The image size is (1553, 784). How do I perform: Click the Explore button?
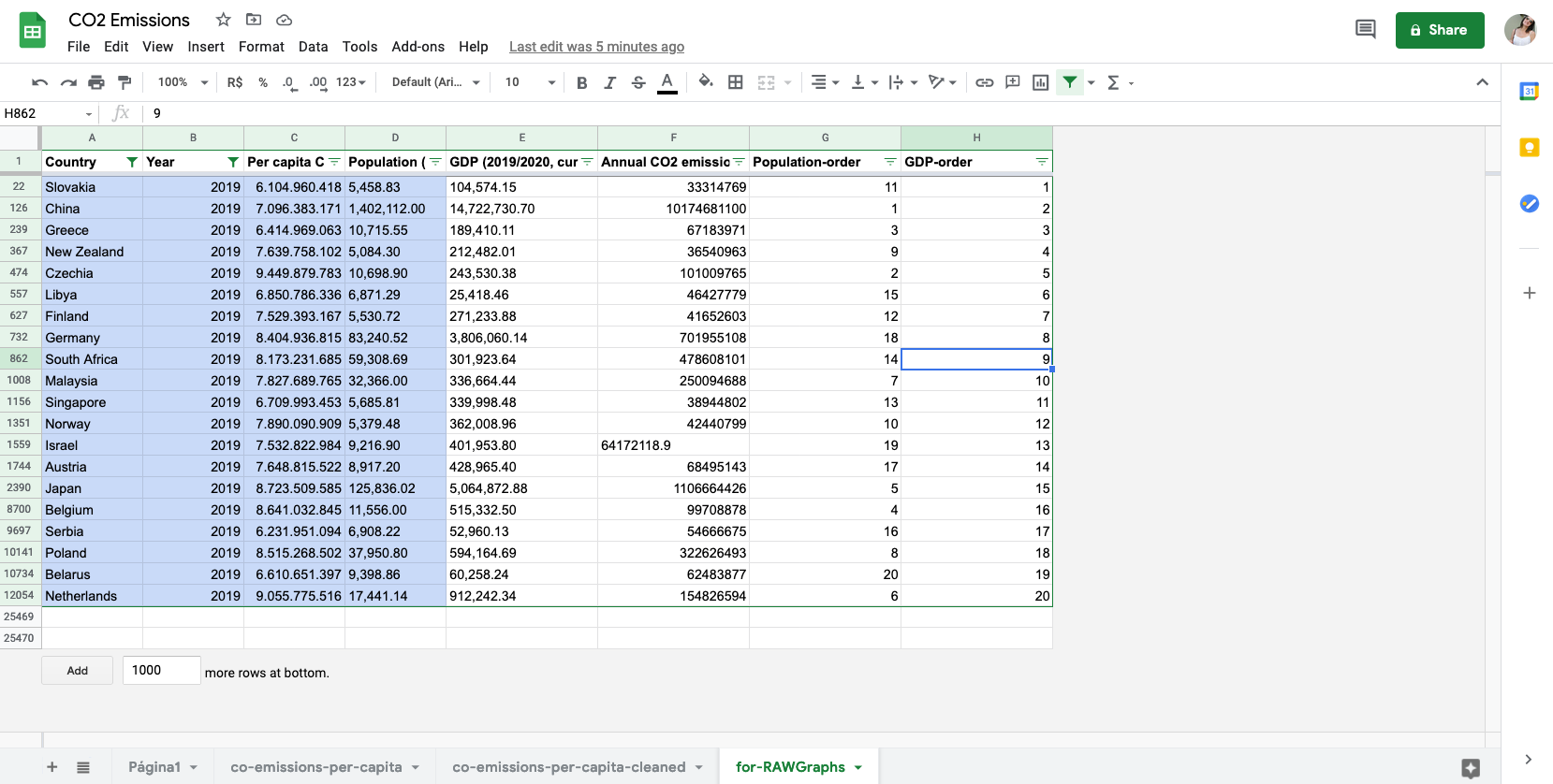(1471, 768)
